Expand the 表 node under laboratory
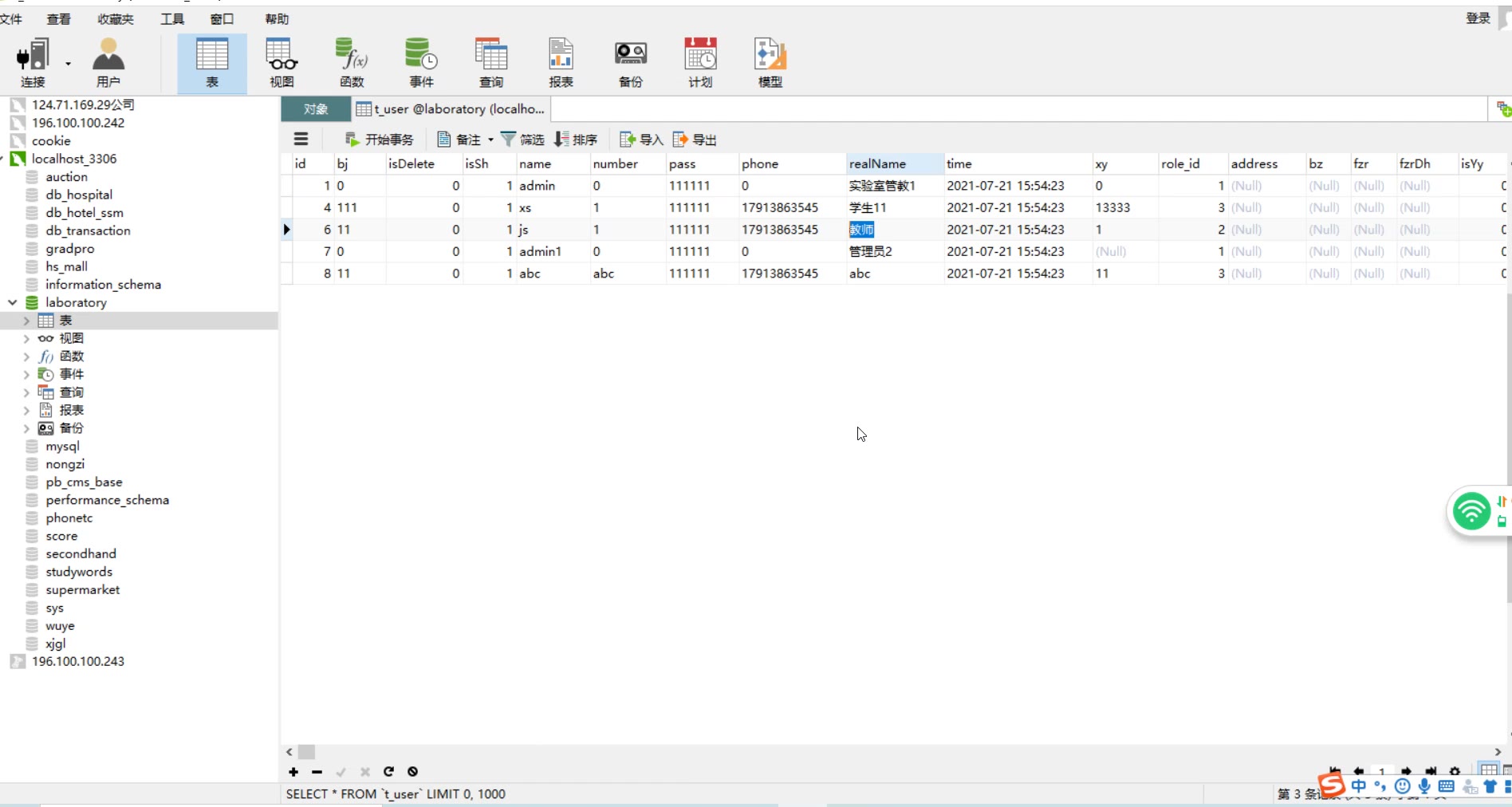This screenshot has width=1512, height=807. (x=26, y=321)
